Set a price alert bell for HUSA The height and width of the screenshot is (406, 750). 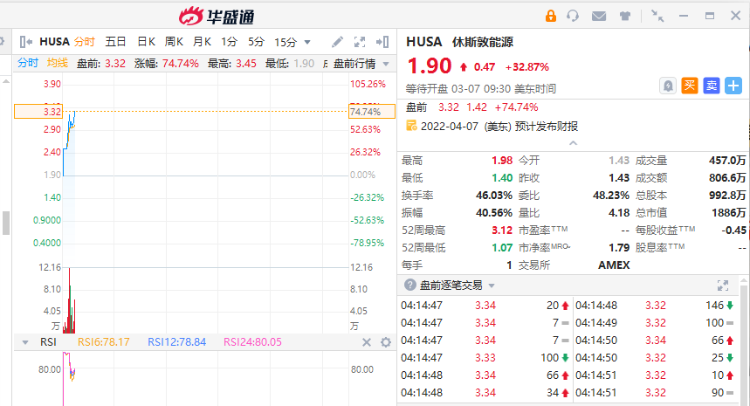667,86
